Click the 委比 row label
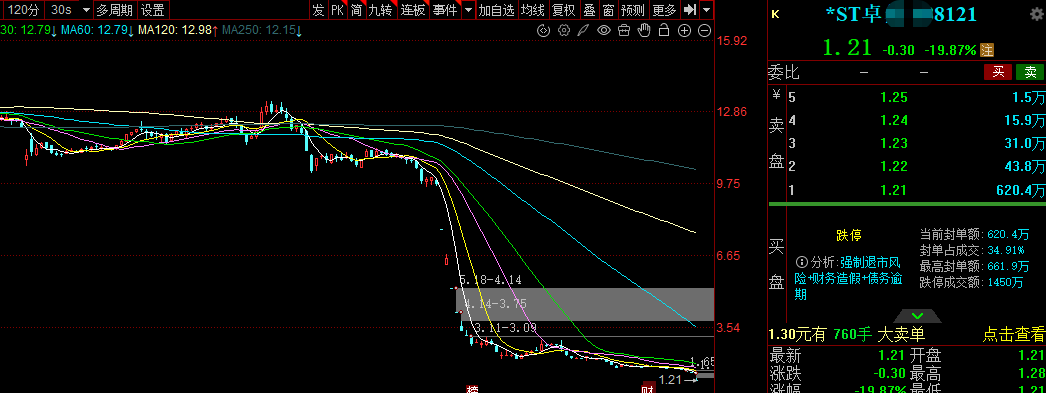Viewport: 1046px width, 393px height. point(782,72)
